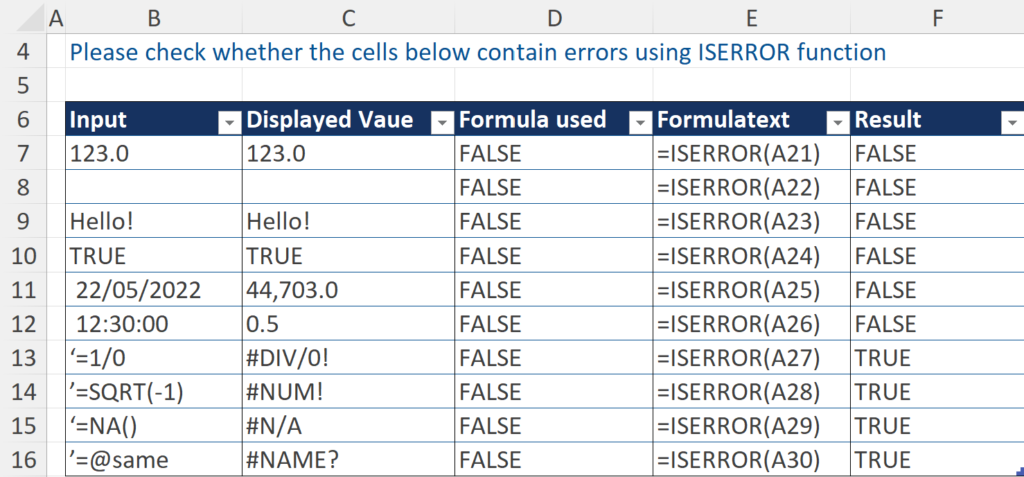Image resolution: width=1024 pixels, height=477 pixels.
Task: Select column E header
Action: point(750,17)
